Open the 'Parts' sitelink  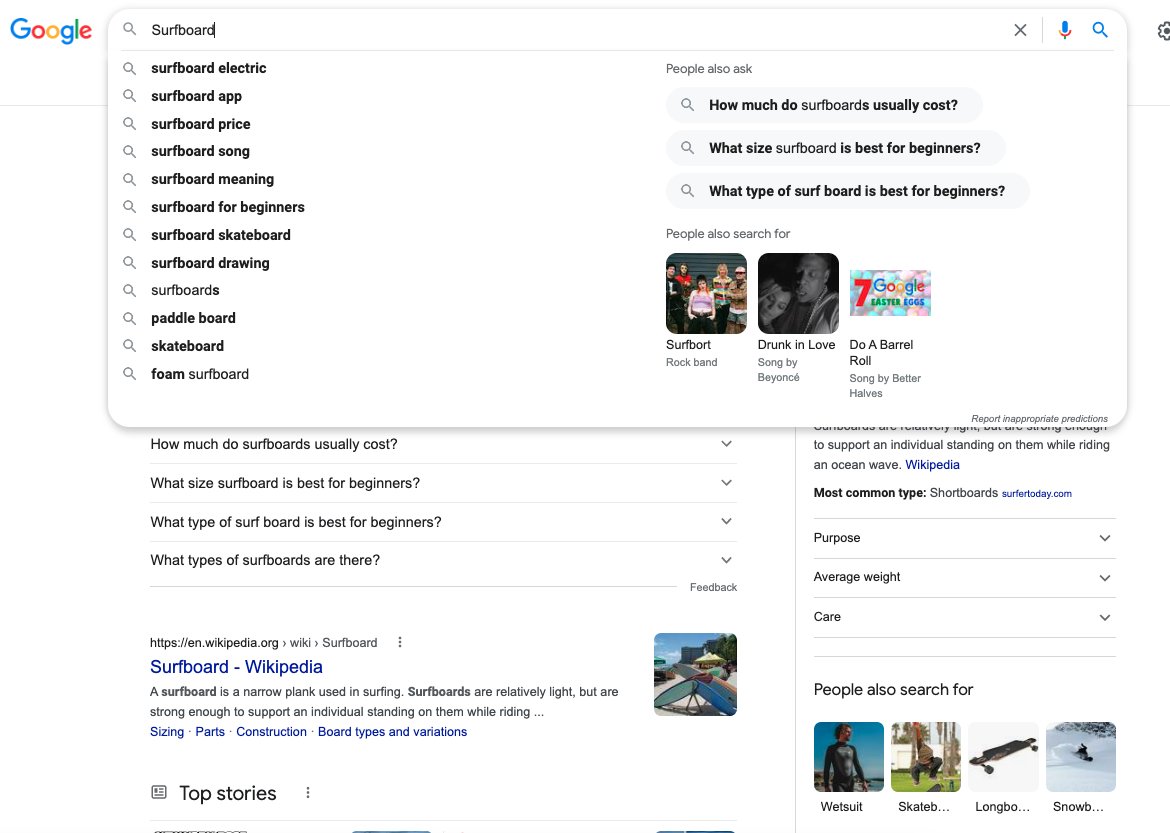[210, 731]
